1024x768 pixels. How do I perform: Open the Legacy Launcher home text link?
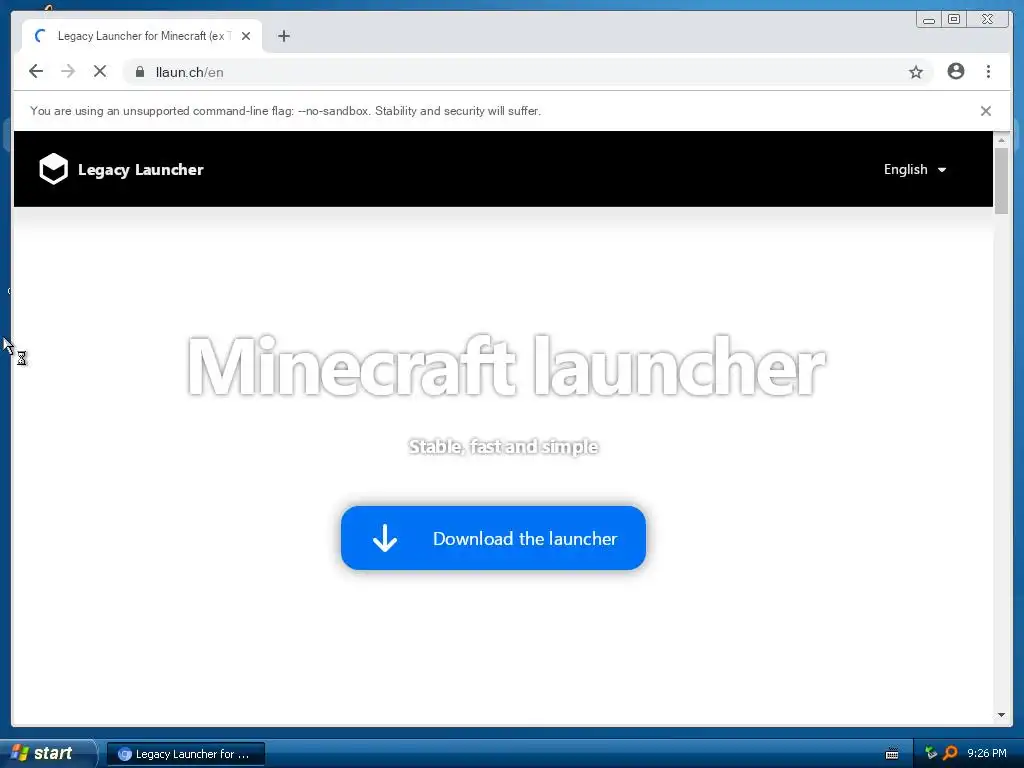coord(140,170)
